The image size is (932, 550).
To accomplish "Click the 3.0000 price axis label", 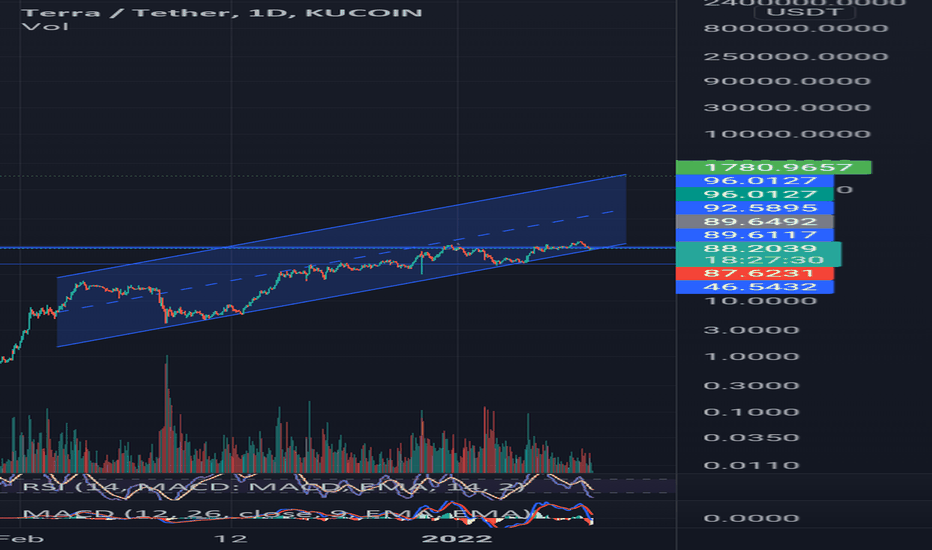I will tap(751, 330).
